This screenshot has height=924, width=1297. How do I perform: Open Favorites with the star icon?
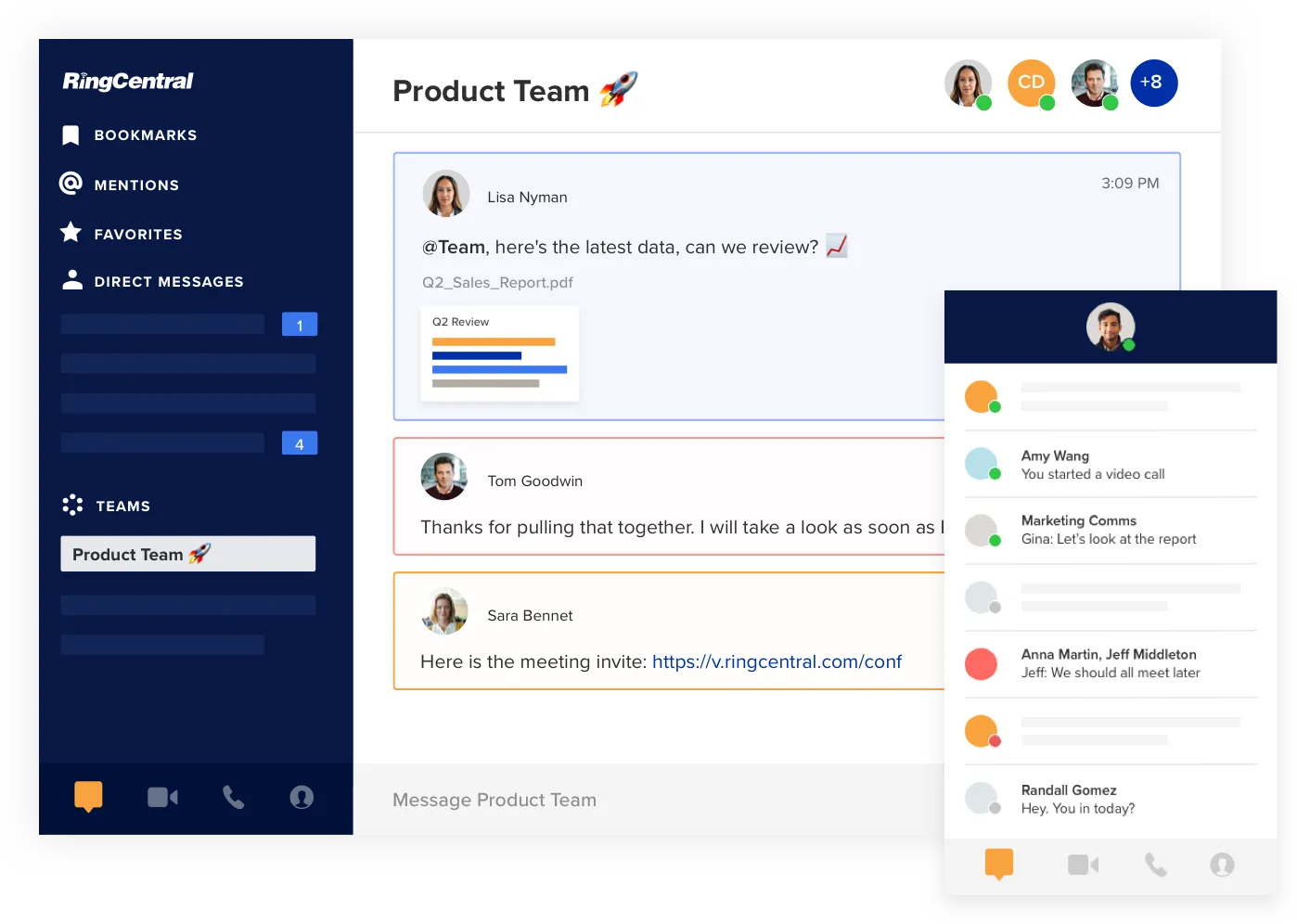click(x=137, y=234)
